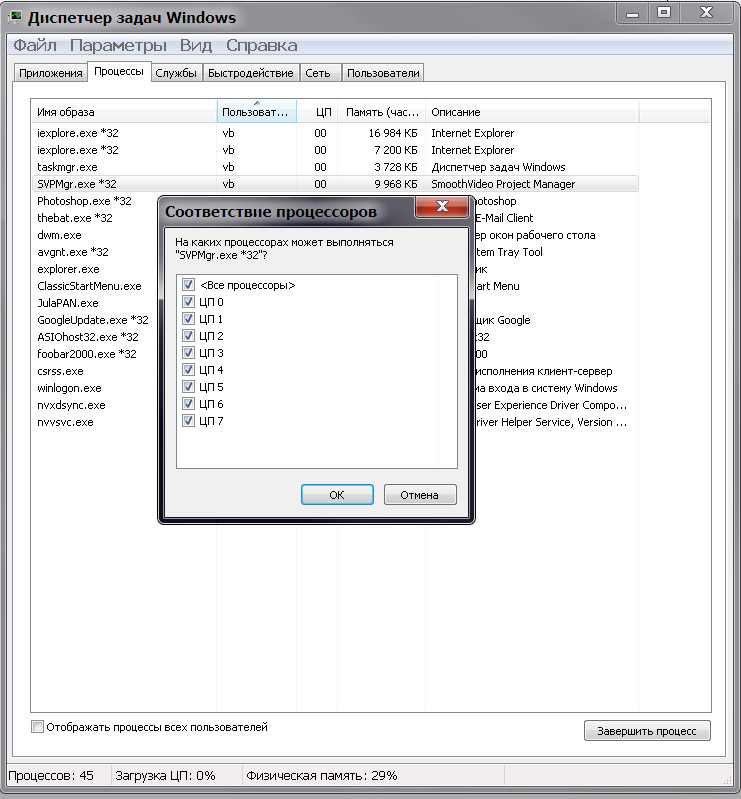Switch to the Быстродействие tab
The height and width of the screenshot is (799, 741).
click(x=250, y=73)
